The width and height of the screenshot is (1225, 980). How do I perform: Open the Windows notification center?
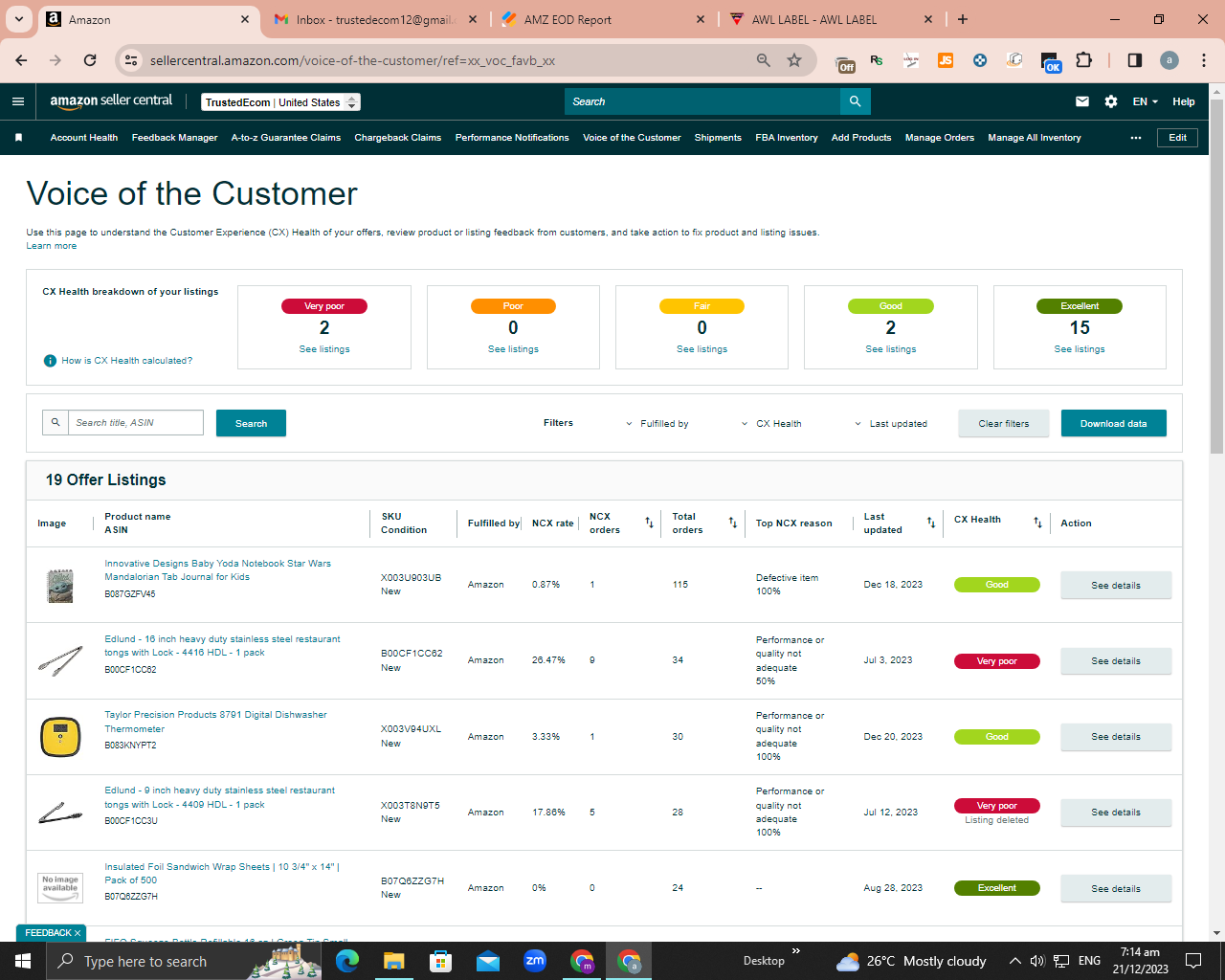[1193, 961]
